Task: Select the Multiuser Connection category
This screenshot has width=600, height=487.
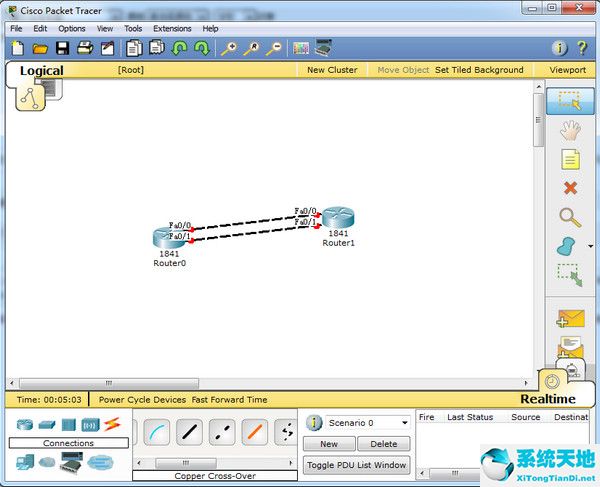Action: click(100, 463)
